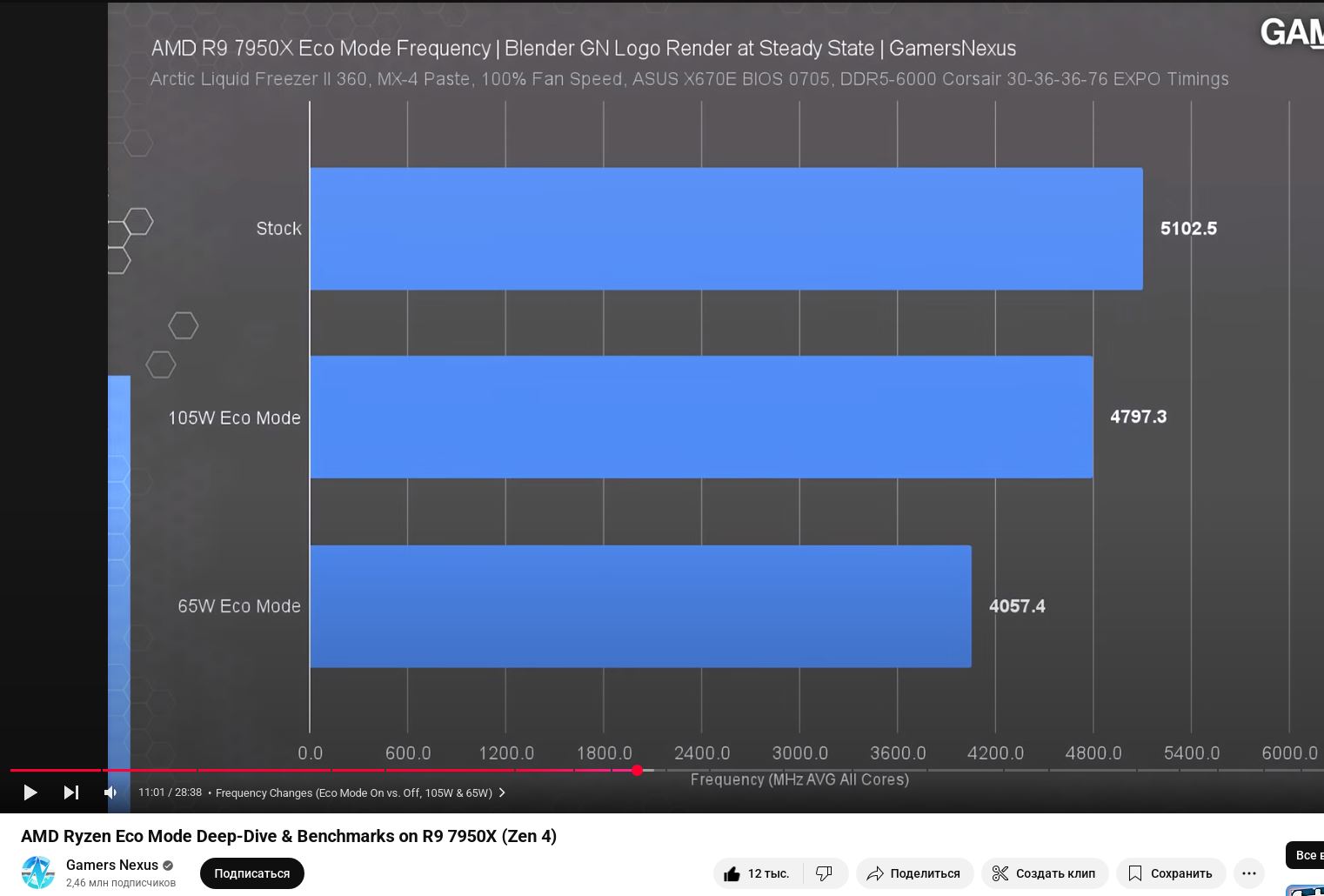Open the three-dot more actions menu
Screen dimensions: 1324x896
click(x=1249, y=873)
